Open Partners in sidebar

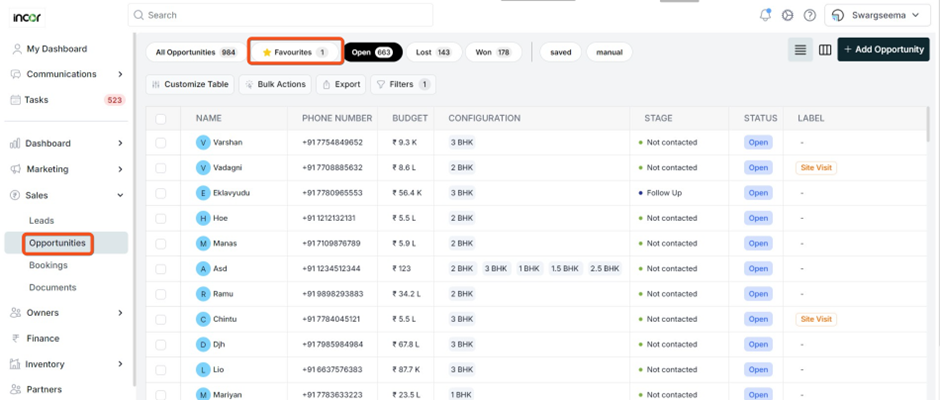(x=45, y=389)
